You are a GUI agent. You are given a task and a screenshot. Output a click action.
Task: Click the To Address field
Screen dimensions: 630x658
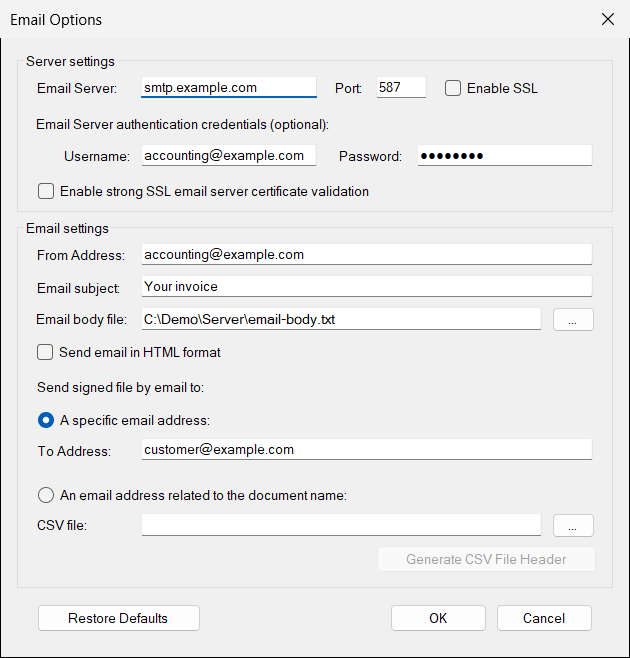[x=367, y=449]
